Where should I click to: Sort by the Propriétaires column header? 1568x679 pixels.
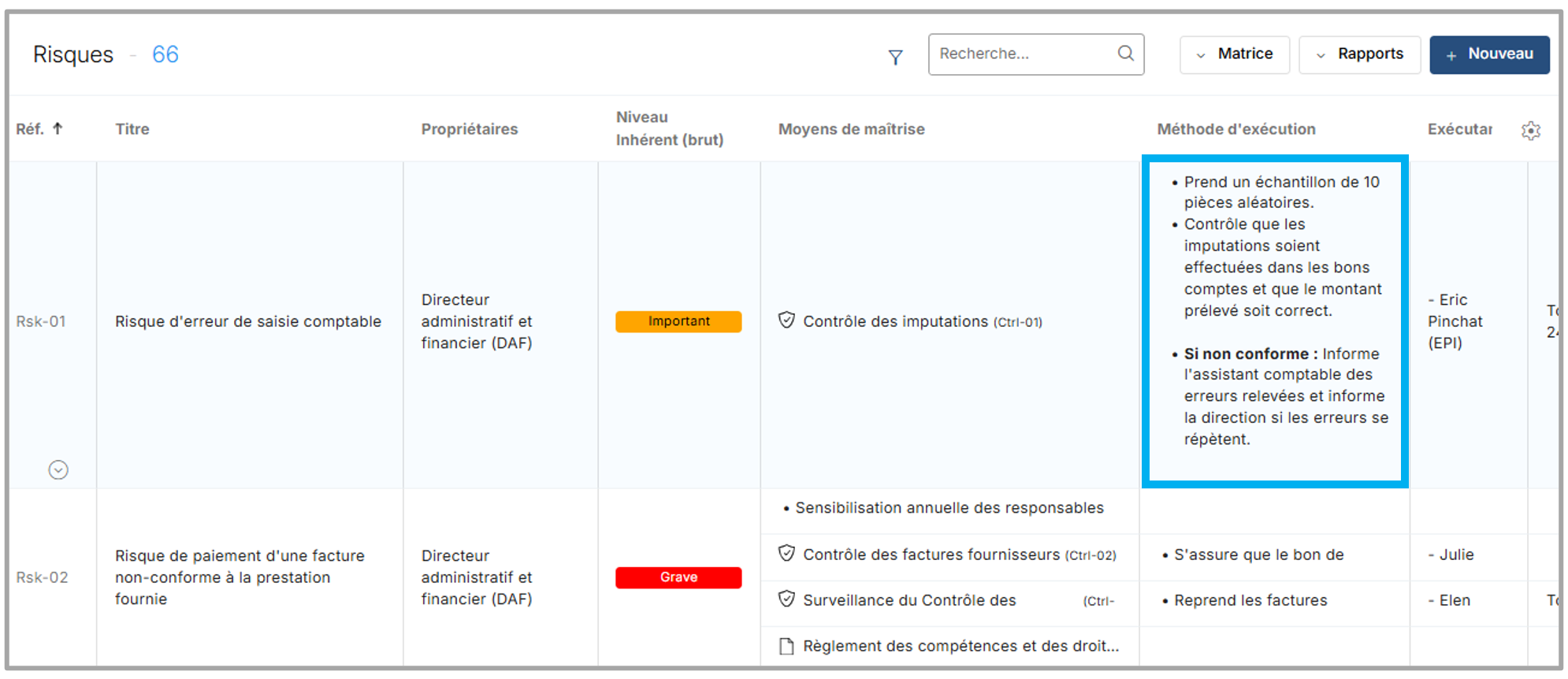tap(469, 129)
